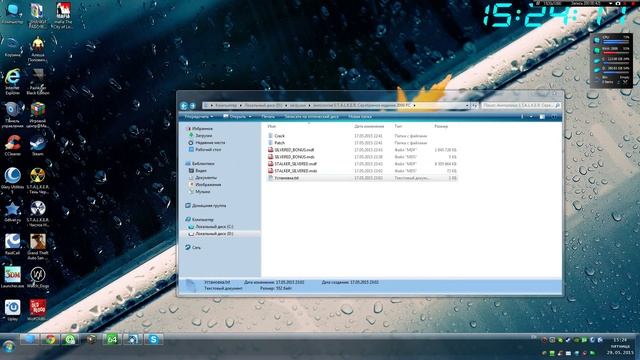This screenshot has width=640, height=360.
Task: Click the green 64 taskbar icon
Action: click(x=112, y=339)
